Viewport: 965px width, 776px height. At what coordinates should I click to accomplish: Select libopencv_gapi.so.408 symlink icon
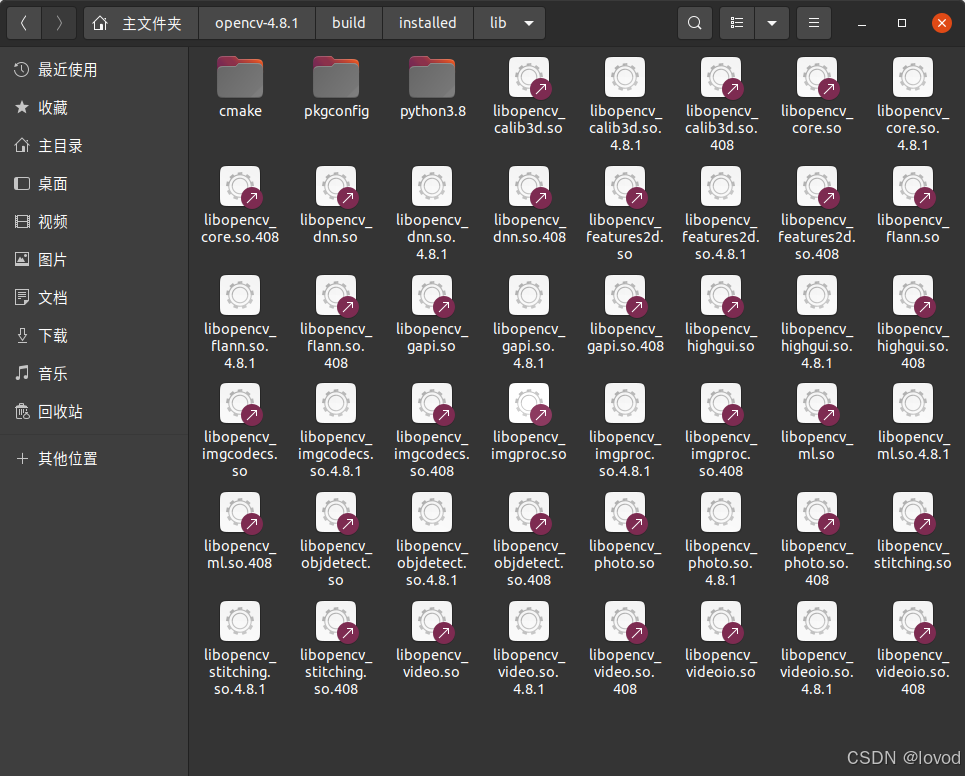tap(625, 295)
